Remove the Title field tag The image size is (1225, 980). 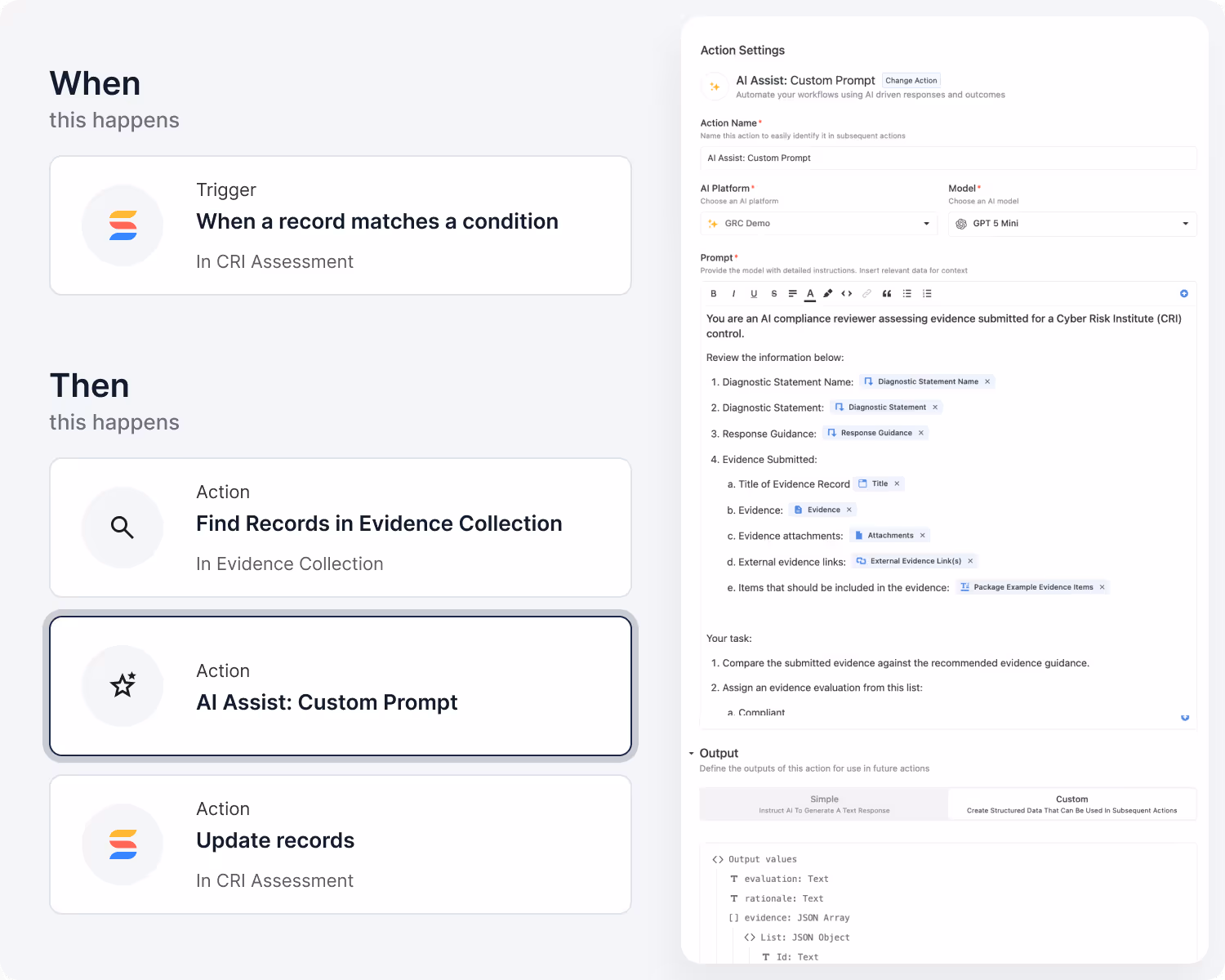(x=897, y=483)
